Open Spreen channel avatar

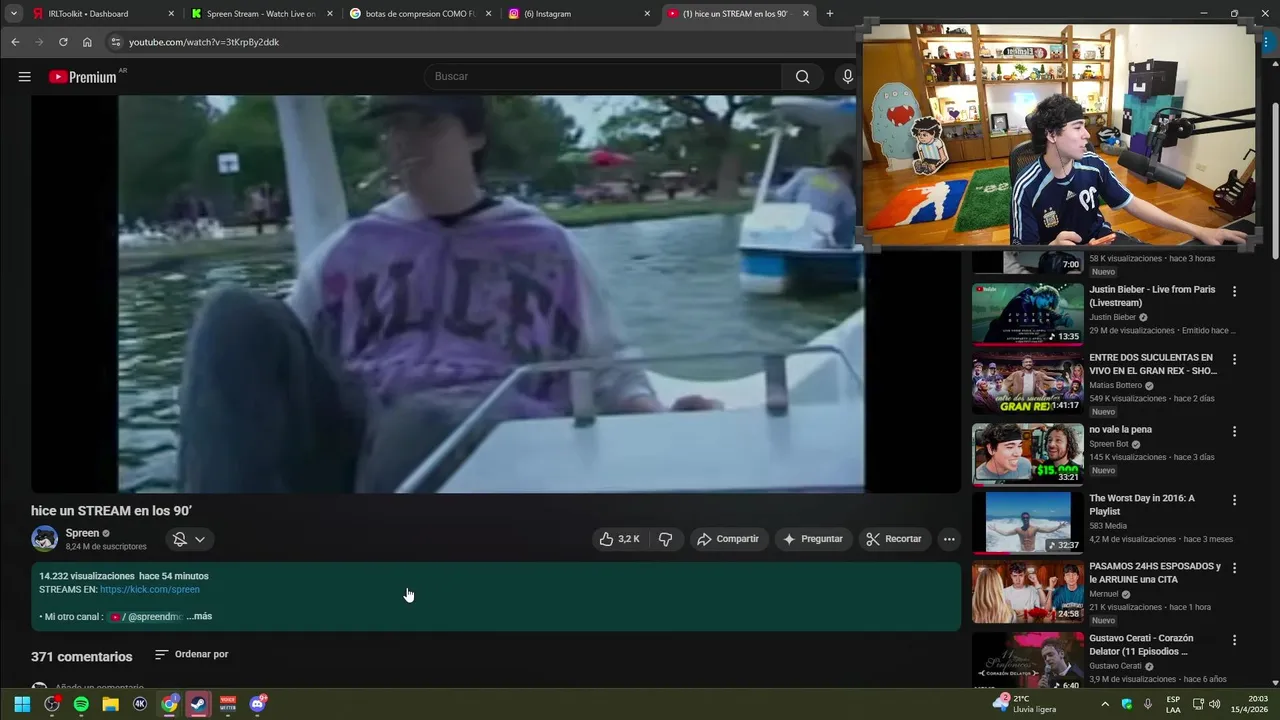click(x=44, y=539)
